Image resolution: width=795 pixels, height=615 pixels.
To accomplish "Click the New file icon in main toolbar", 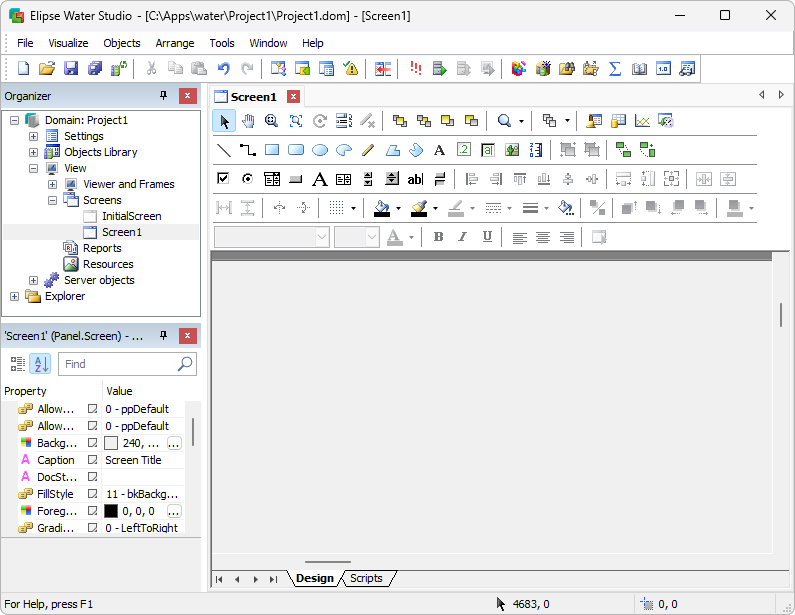I will pyautogui.click(x=23, y=68).
